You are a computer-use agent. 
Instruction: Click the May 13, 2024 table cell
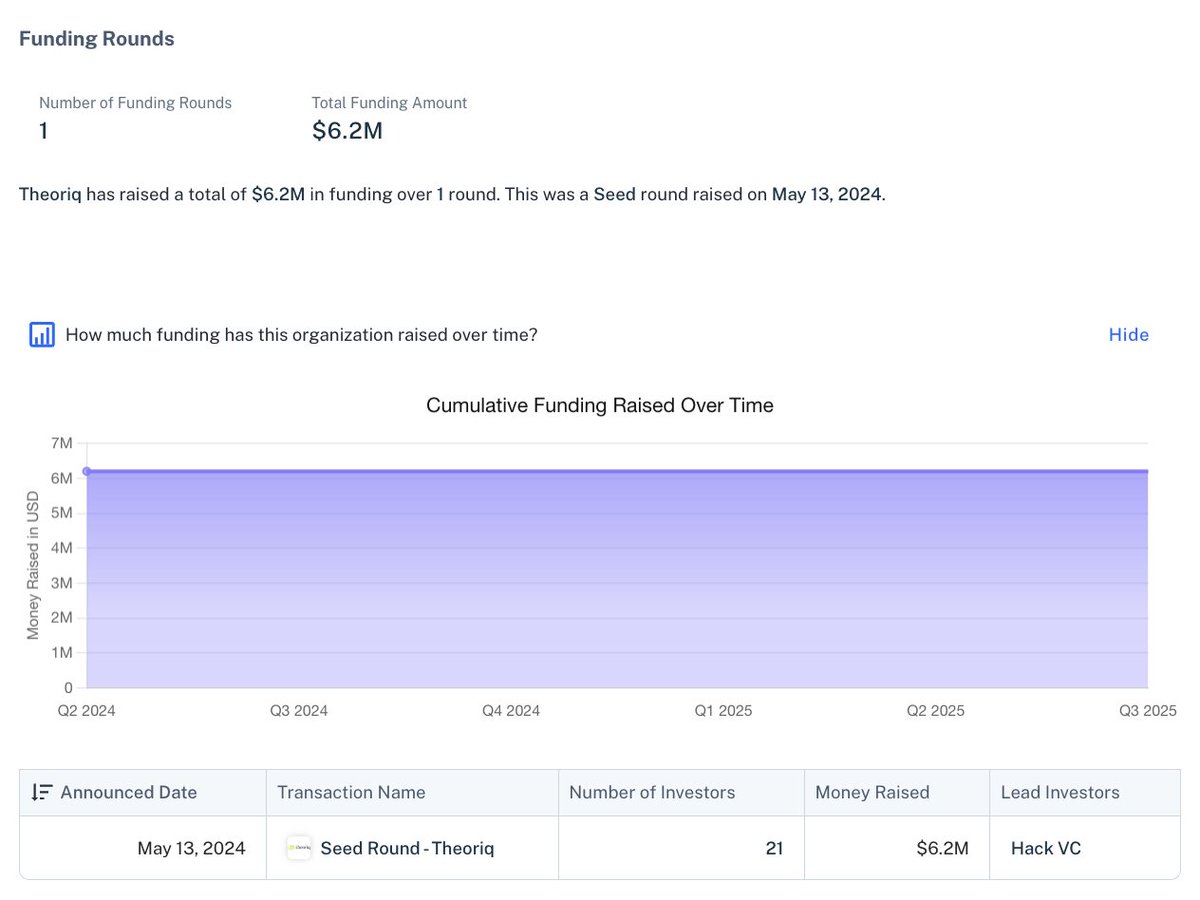point(143,848)
